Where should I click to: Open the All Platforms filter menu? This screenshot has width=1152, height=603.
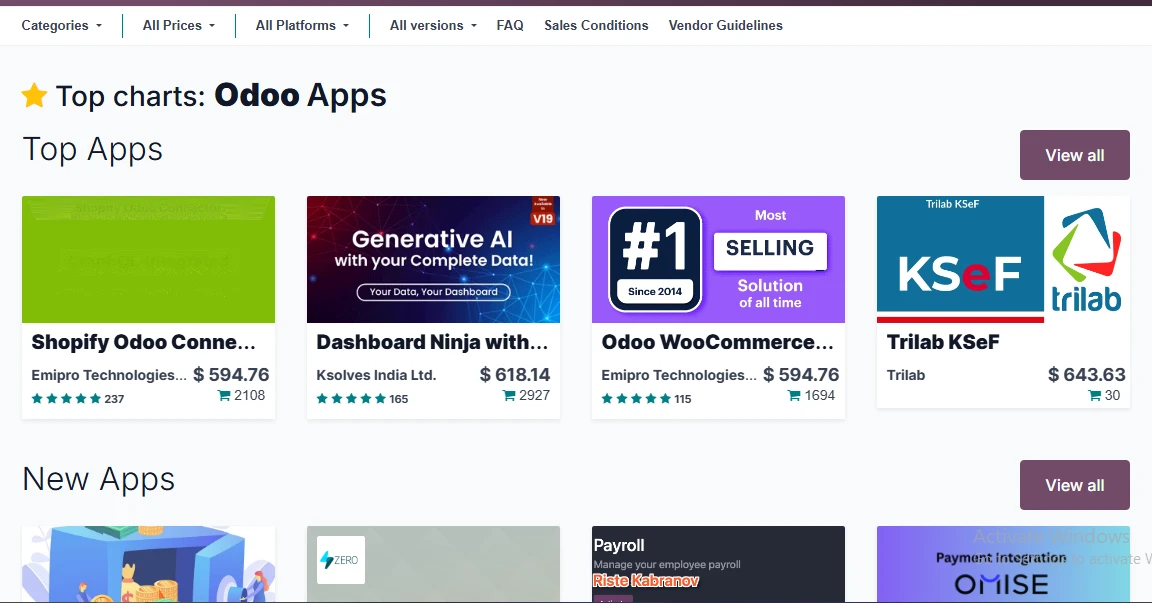(302, 25)
